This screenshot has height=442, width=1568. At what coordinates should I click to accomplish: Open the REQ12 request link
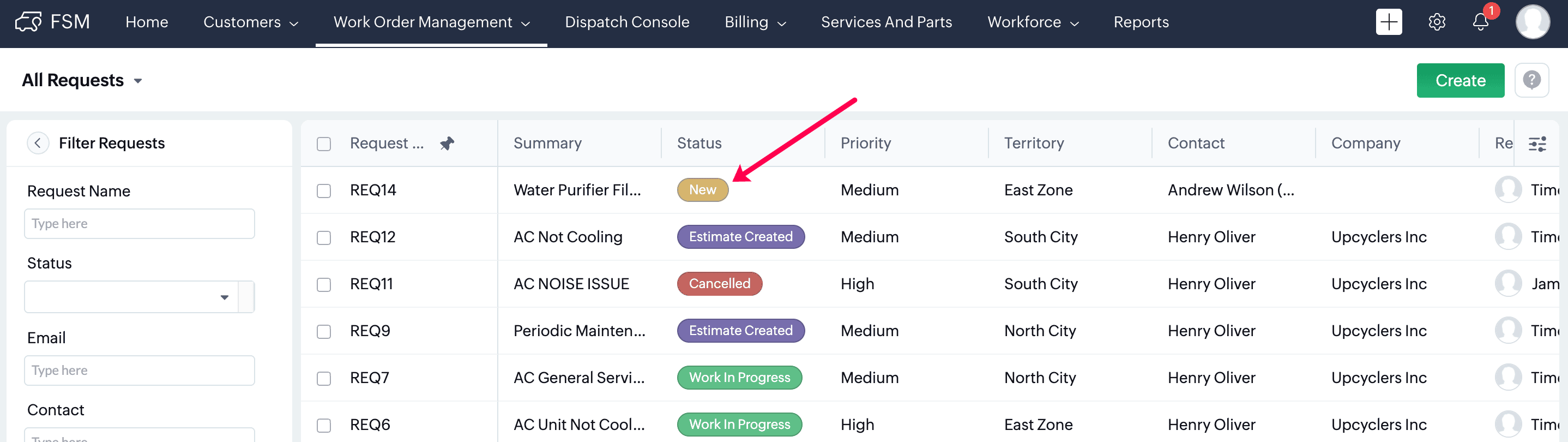click(x=372, y=237)
